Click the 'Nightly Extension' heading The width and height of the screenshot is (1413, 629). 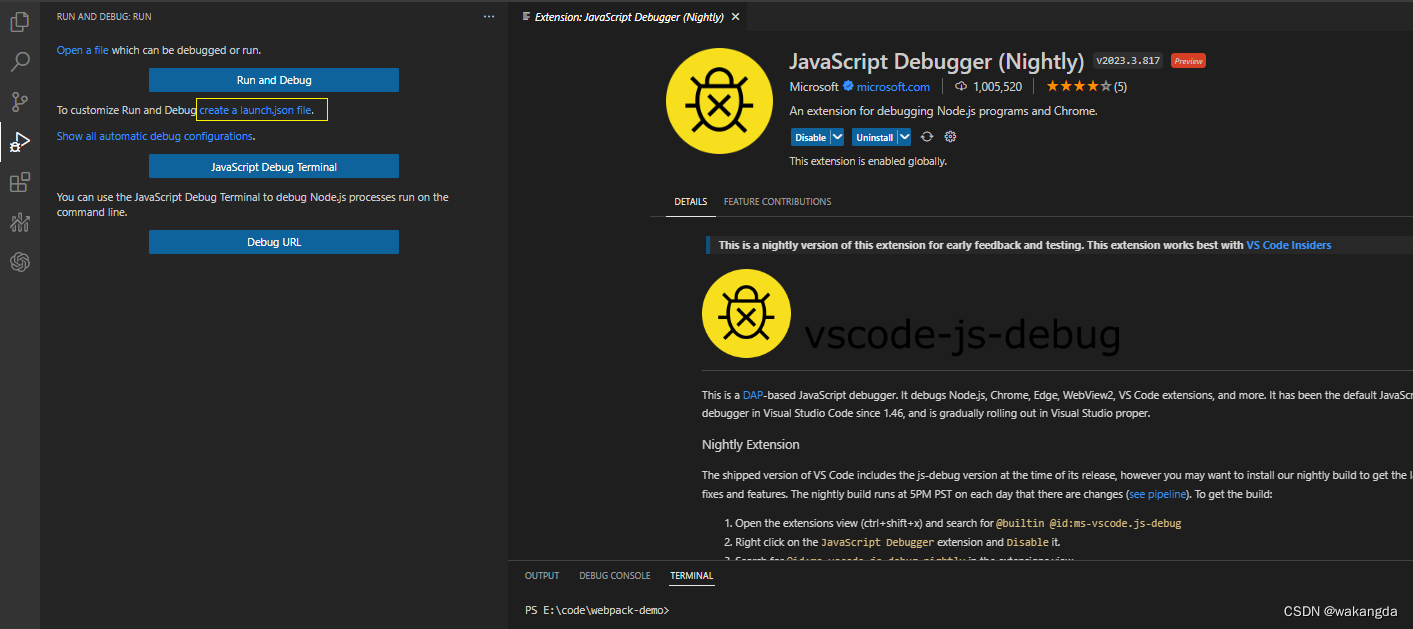point(751,444)
